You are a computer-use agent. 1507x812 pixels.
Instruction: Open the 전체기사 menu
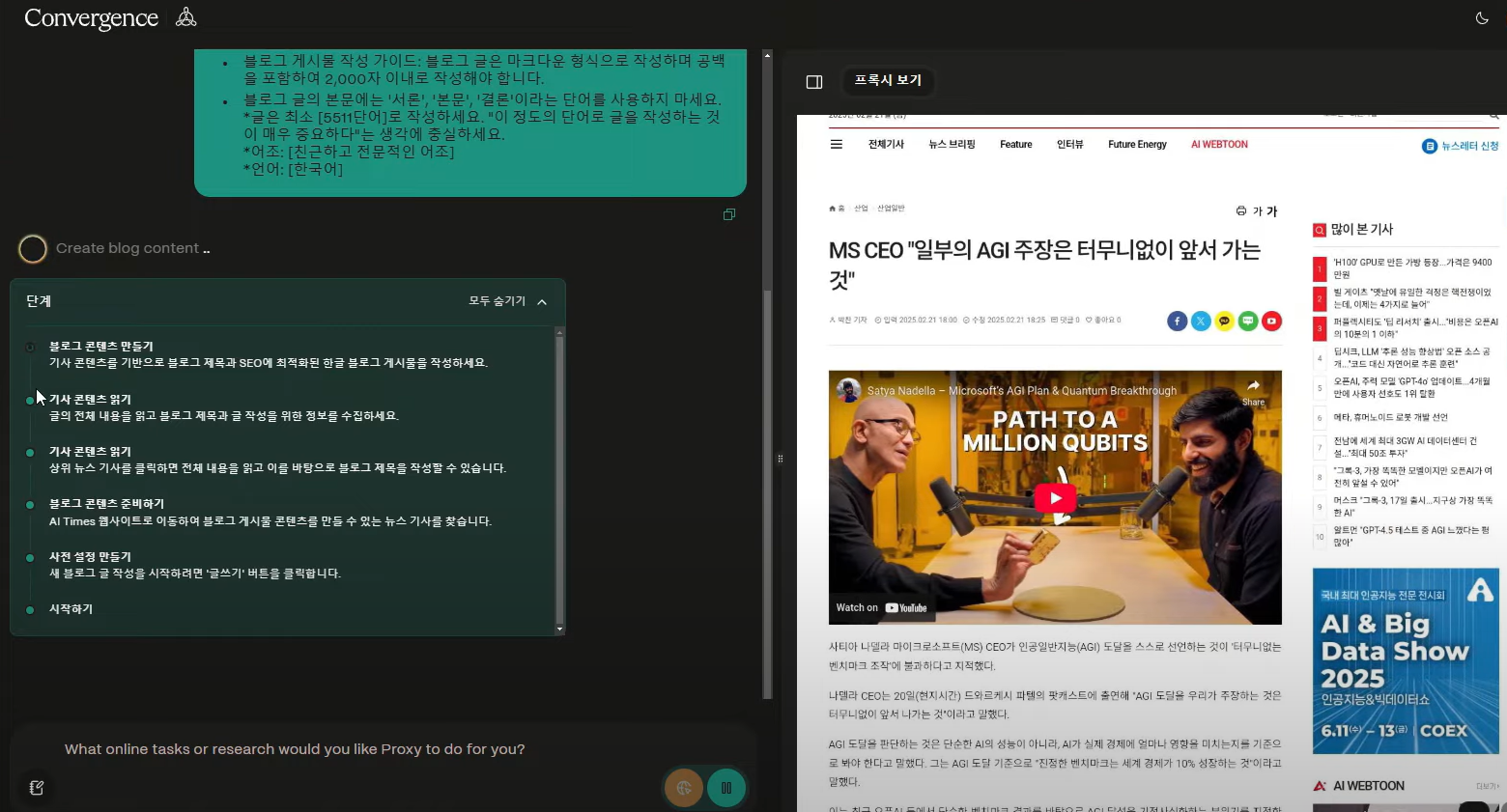pyautogui.click(x=886, y=145)
